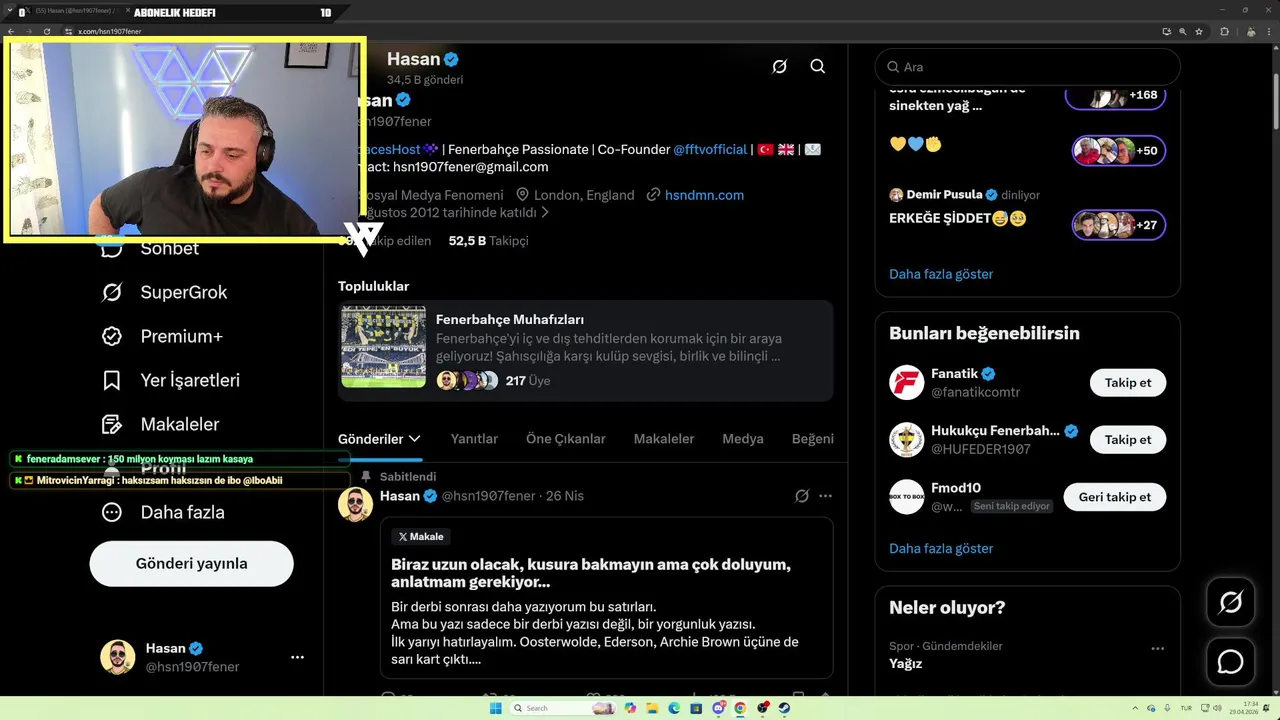1280x720 pixels.
Task: Open more options for Yağız trend
Action: [x=1158, y=648]
